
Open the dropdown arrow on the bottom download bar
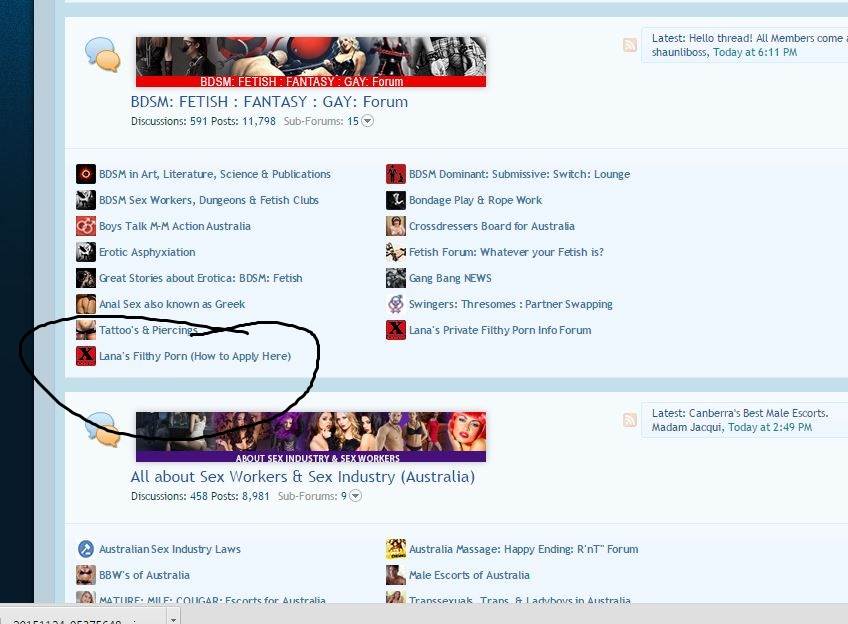[173, 617]
